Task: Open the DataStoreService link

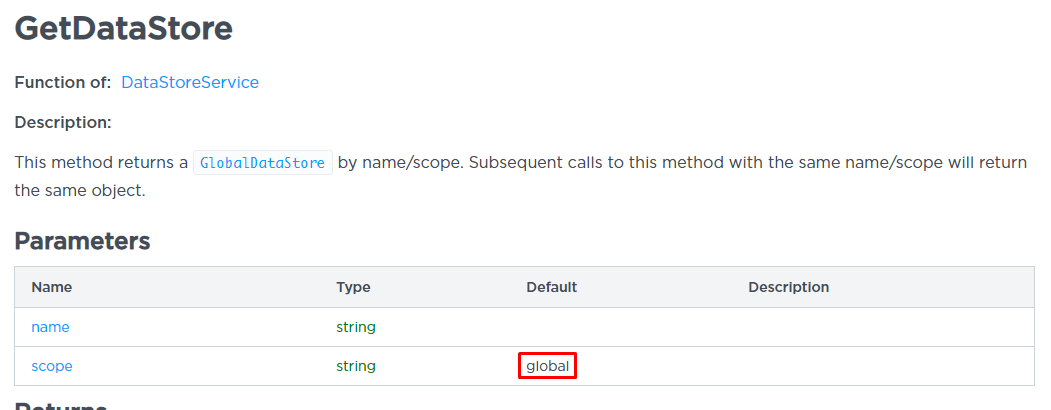Action: point(190,83)
